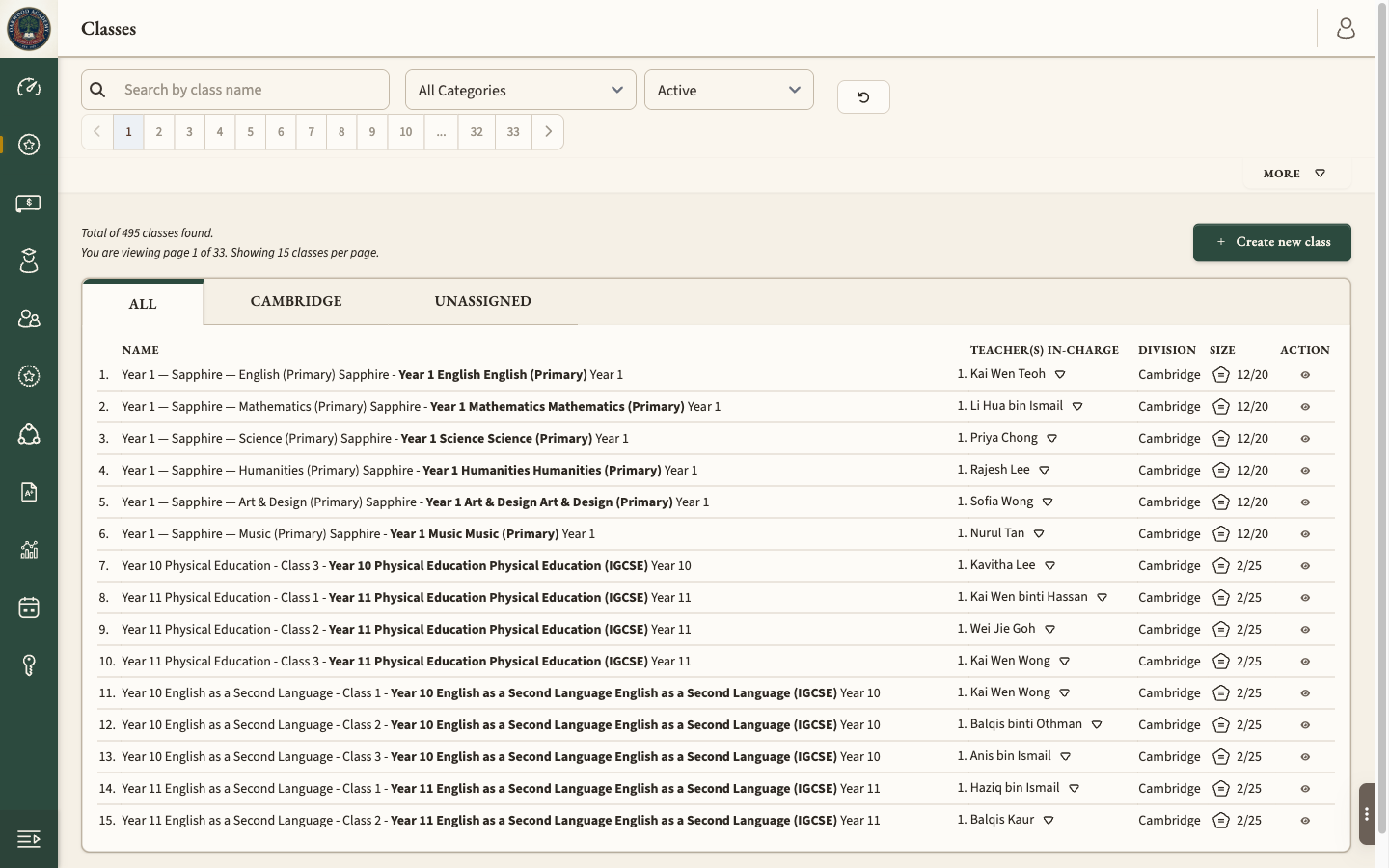Jump to page 33 in pagination
Viewport: 1389px width, 868px height.
tap(513, 132)
